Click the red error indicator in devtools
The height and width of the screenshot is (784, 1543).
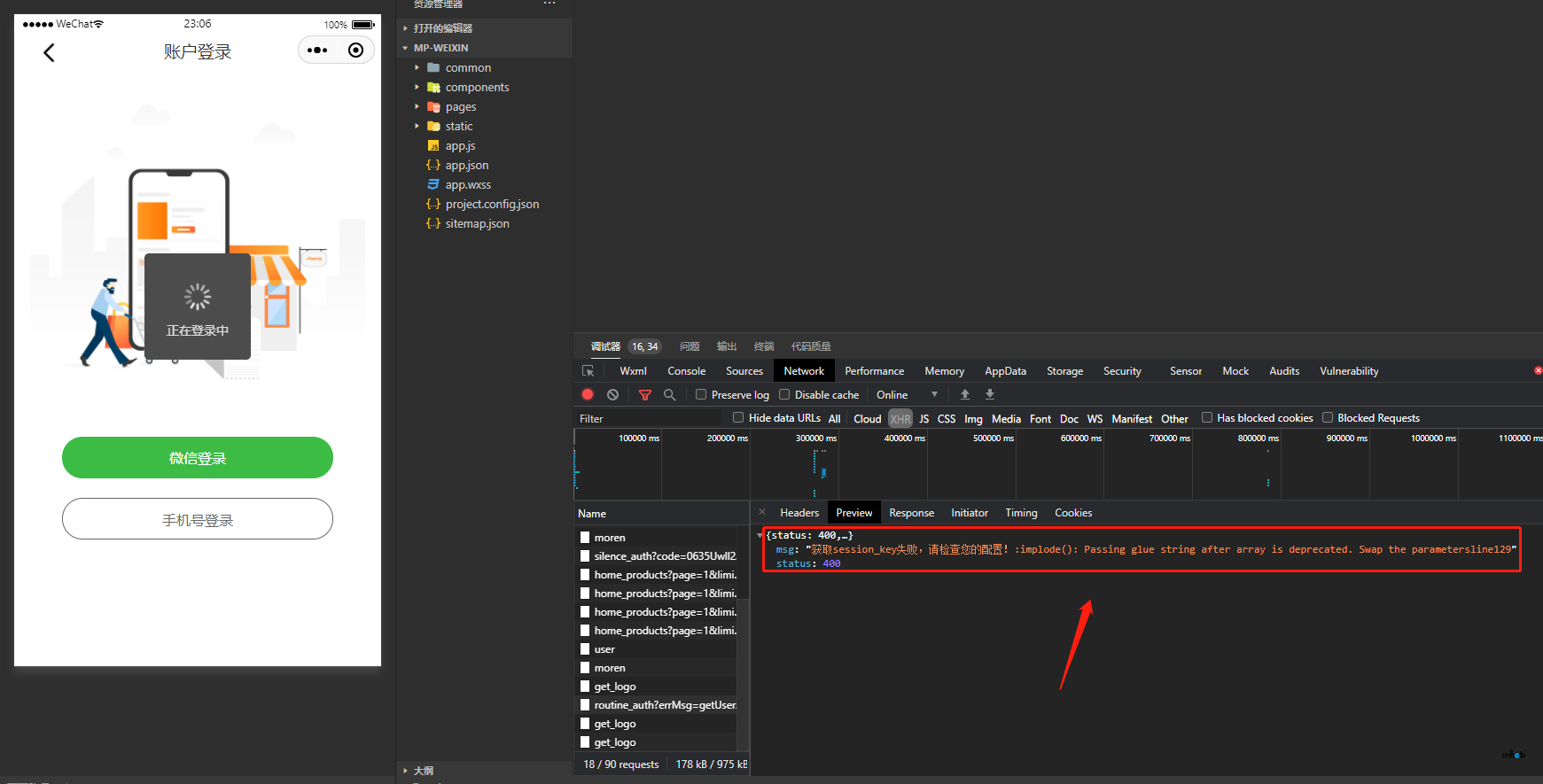(1538, 370)
